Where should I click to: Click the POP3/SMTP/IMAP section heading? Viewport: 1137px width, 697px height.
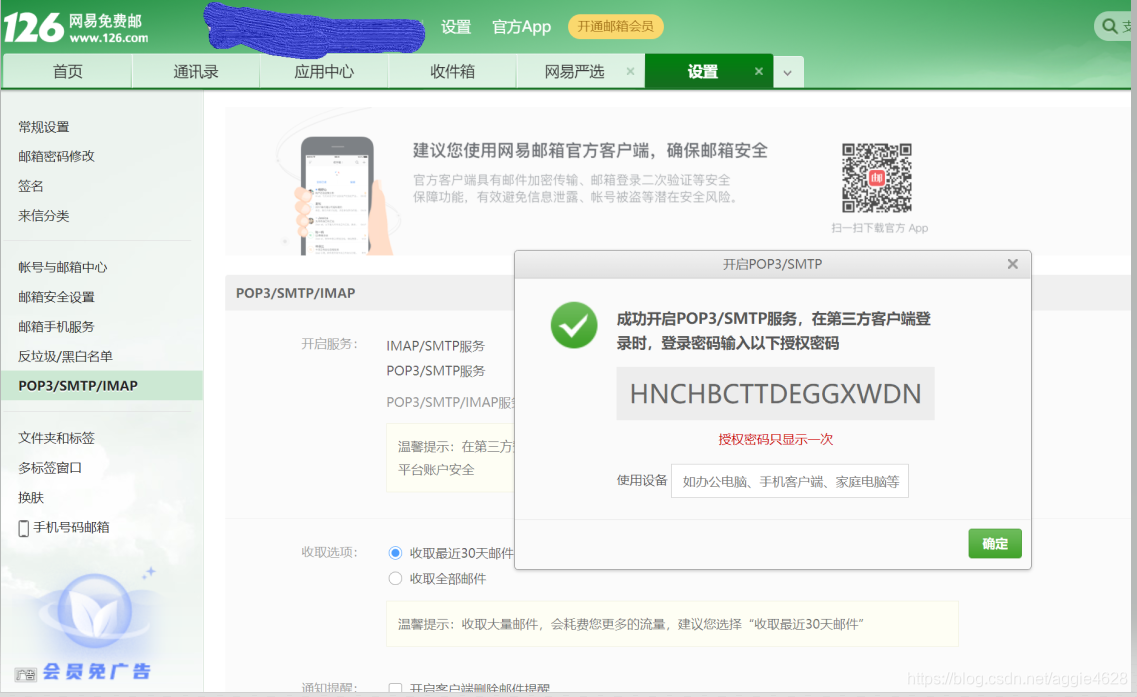295,293
